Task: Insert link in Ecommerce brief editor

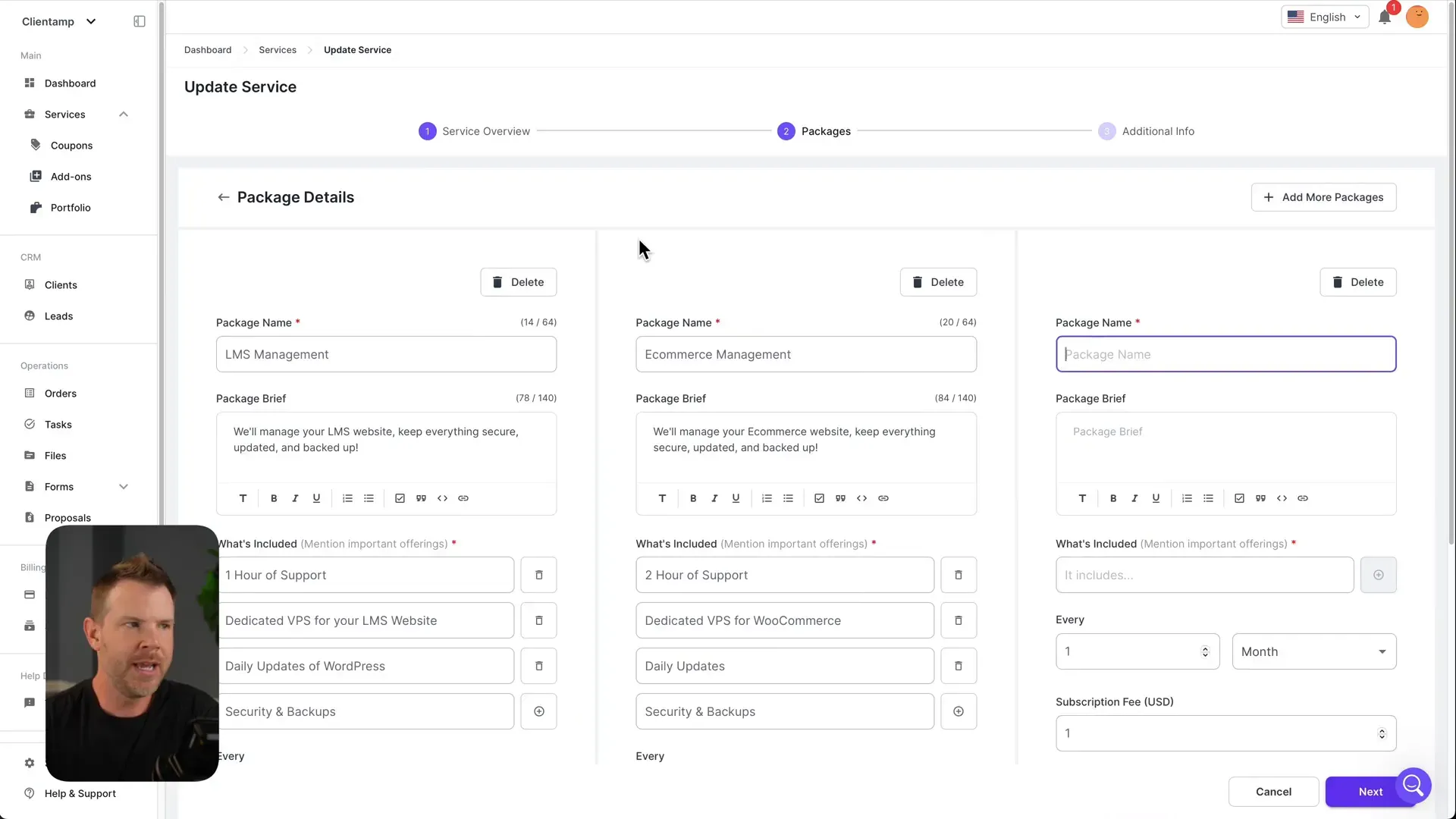Action: (883, 498)
